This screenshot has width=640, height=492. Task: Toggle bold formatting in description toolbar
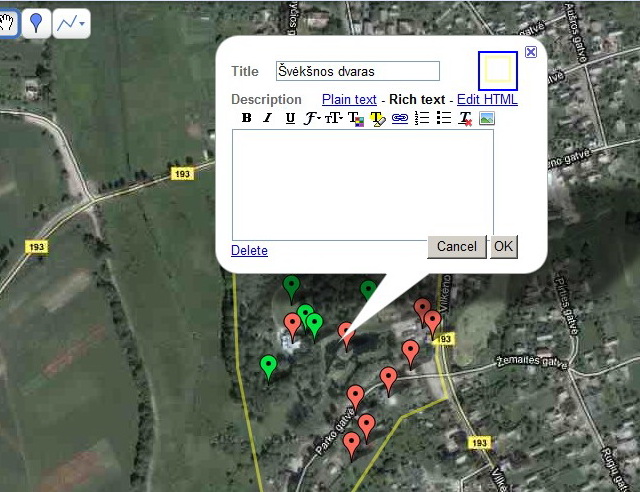click(247, 118)
